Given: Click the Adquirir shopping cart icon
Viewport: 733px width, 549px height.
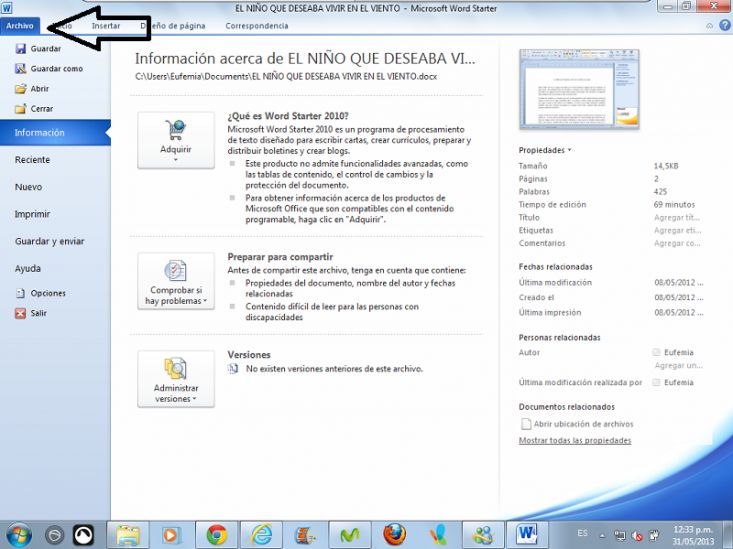Looking at the screenshot, I should pyautogui.click(x=176, y=130).
